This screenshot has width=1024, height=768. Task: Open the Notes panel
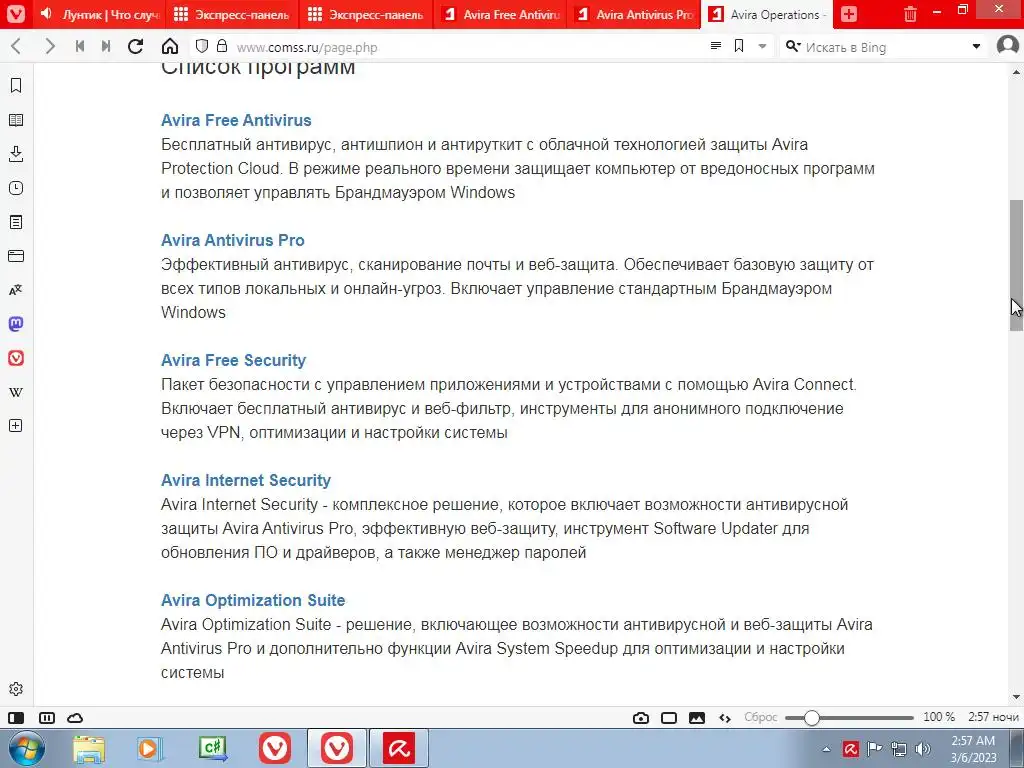tap(16, 222)
